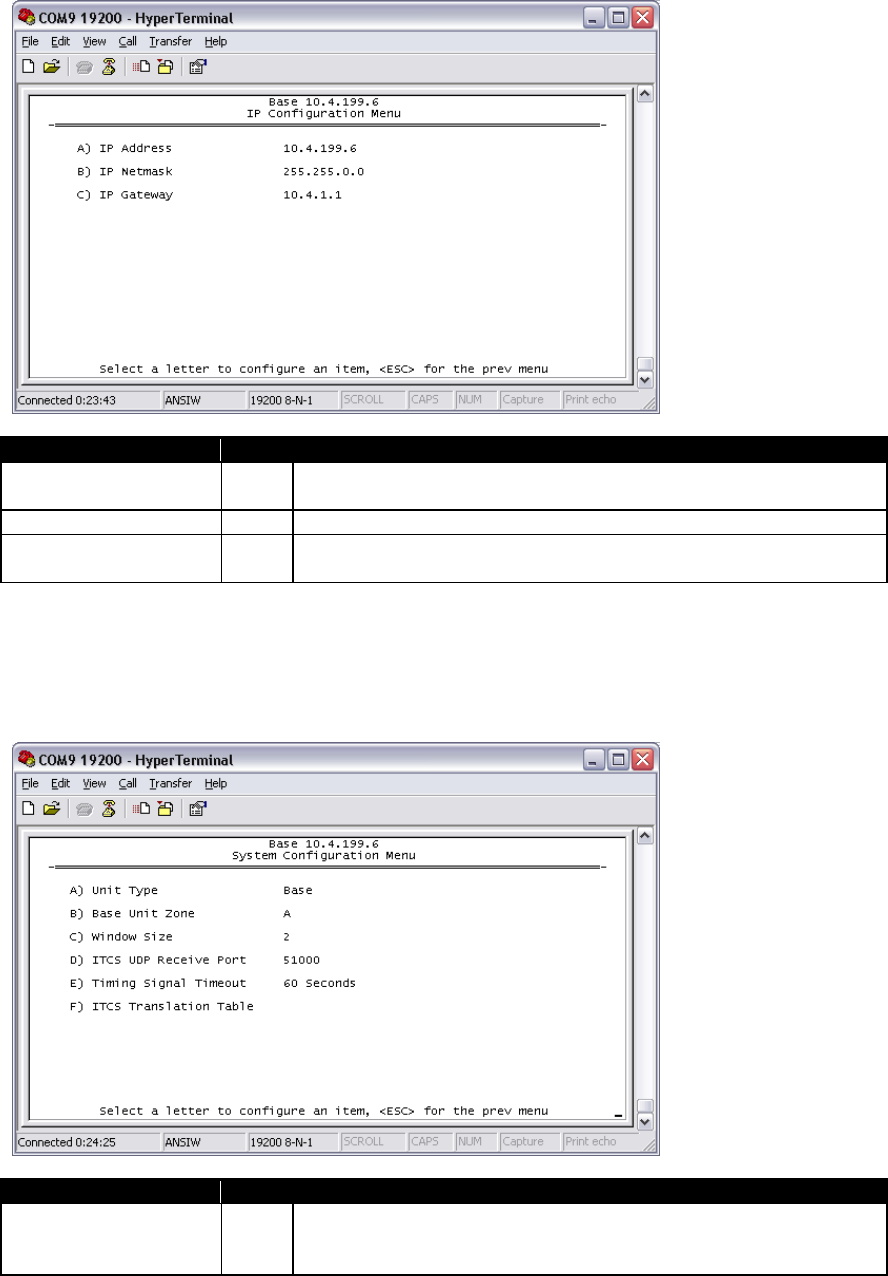Screen dimensions: 888x1276
Task: Open View menu in IP Configuration window
Action: point(94,41)
